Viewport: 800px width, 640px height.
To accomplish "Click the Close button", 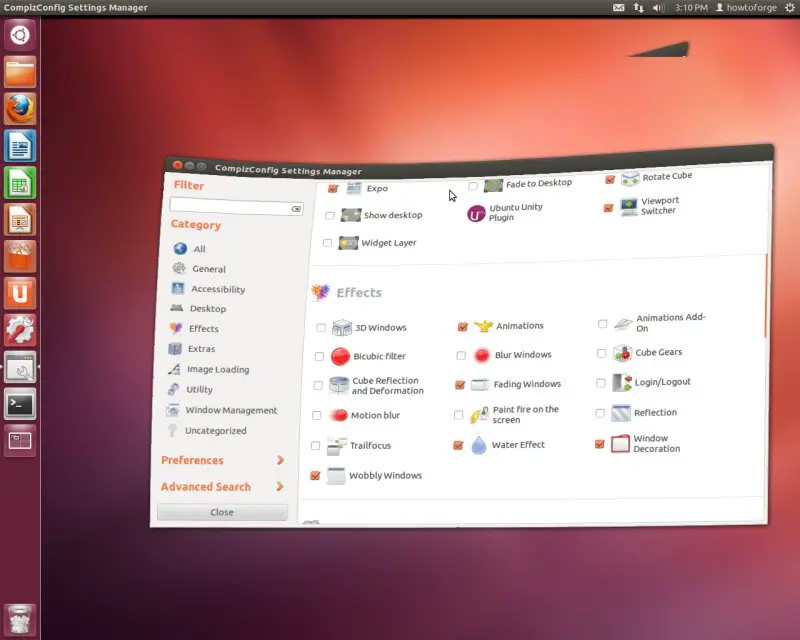I will (x=222, y=512).
